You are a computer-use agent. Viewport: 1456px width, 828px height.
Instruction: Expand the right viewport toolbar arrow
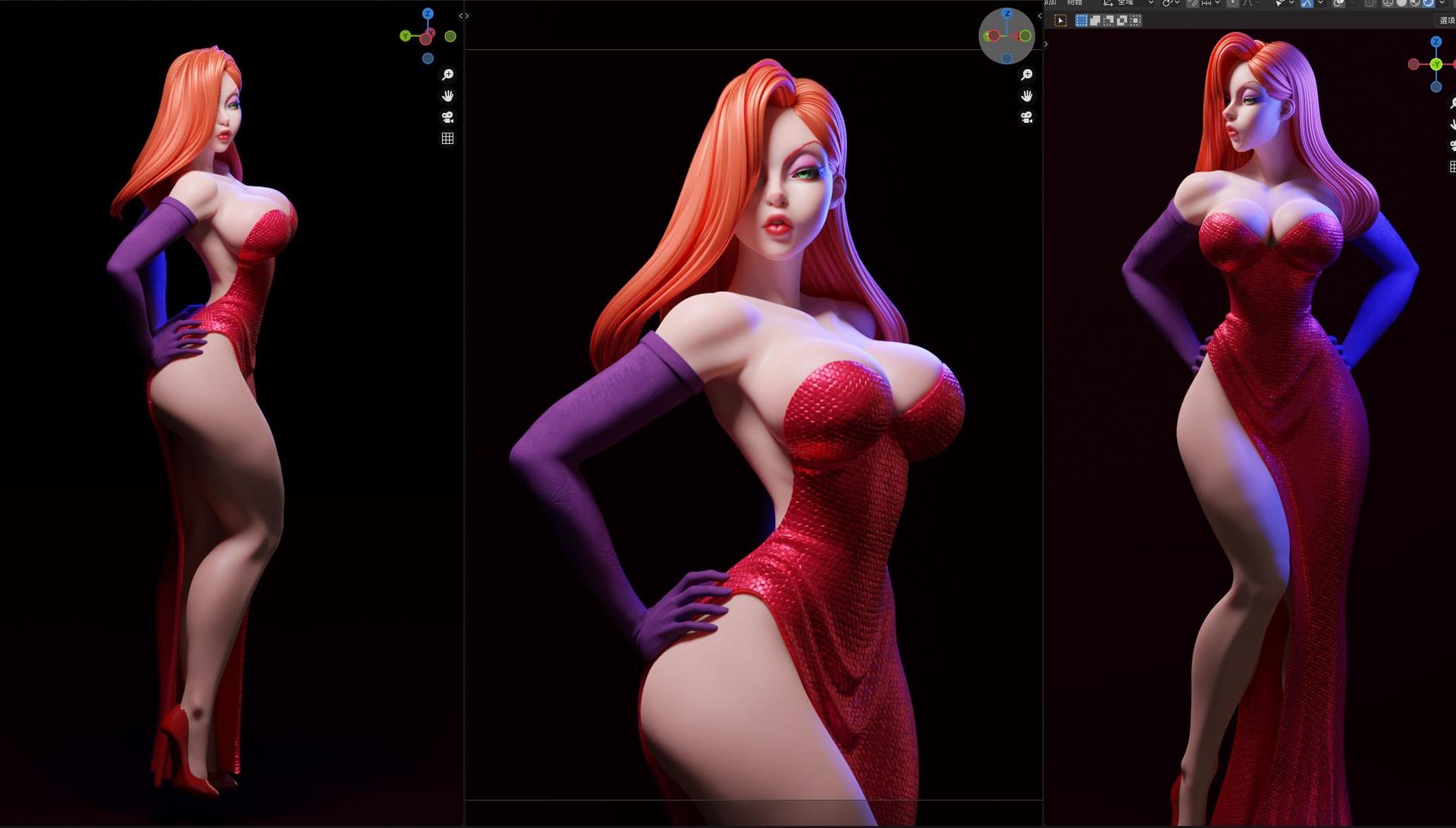[1046, 45]
